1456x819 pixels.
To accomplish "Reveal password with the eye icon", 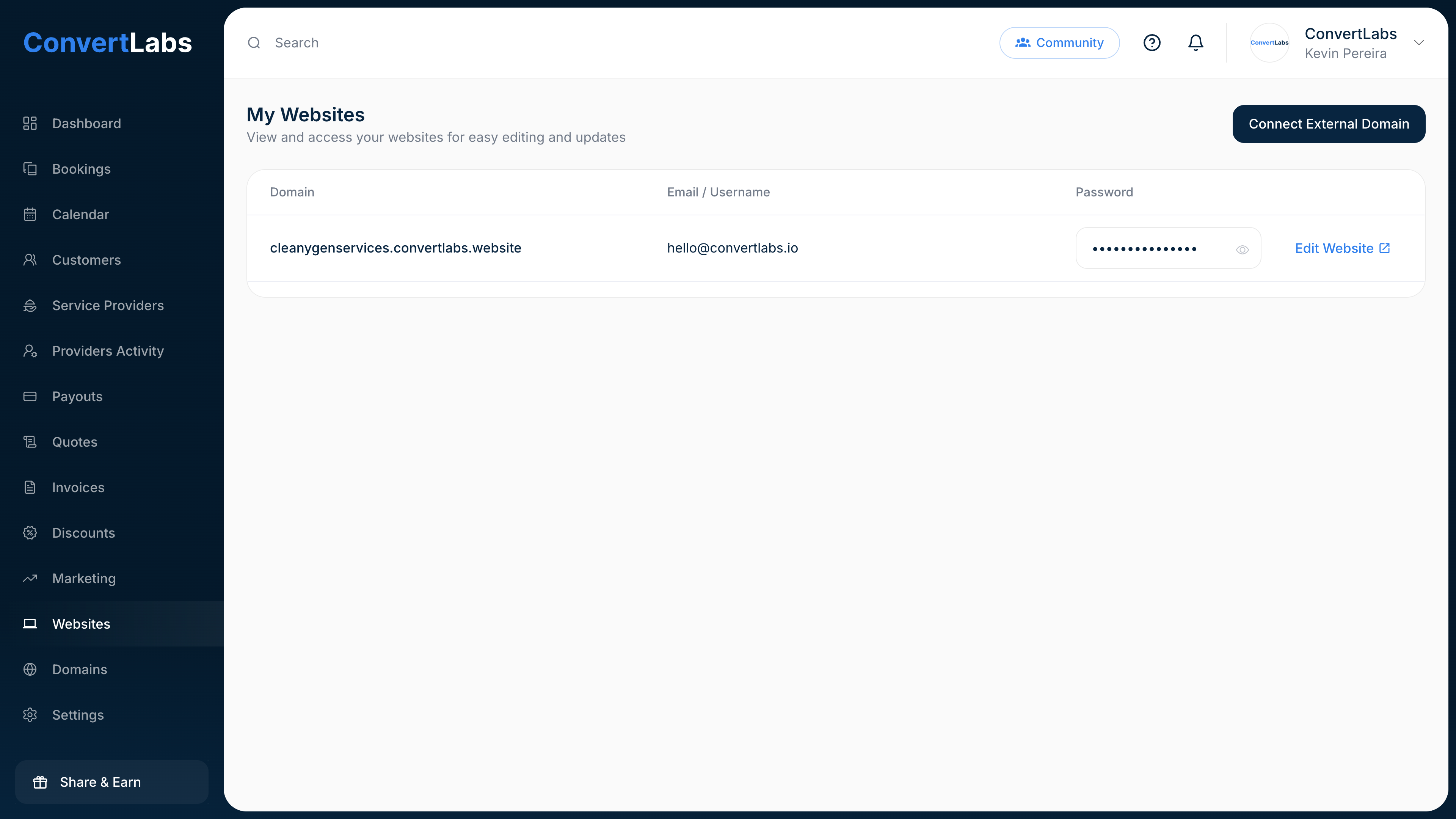I will pyautogui.click(x=1242, y=249).
